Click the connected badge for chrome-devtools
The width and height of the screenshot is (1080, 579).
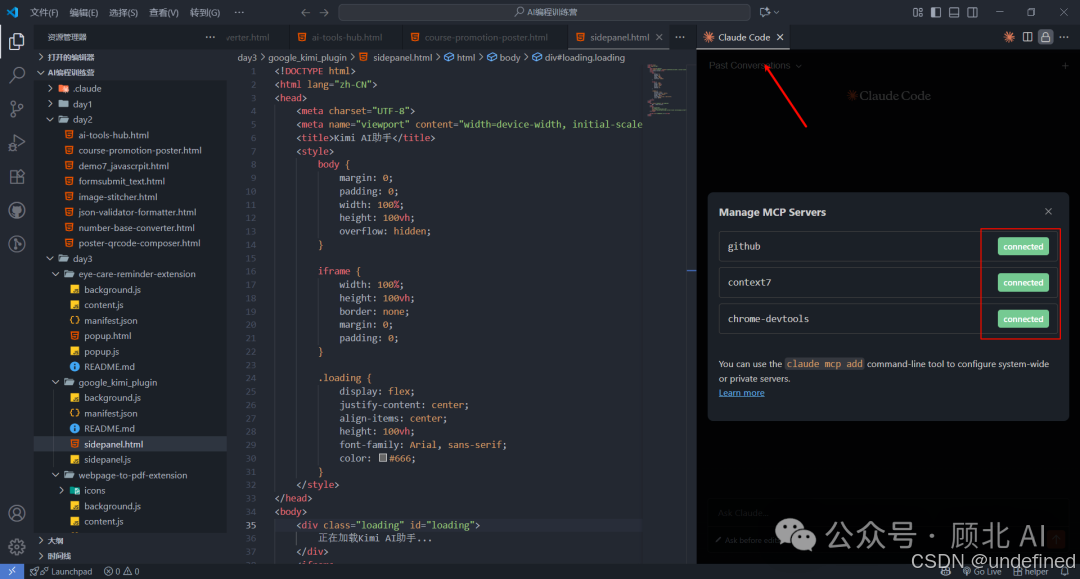click(x=1023, y=319)
